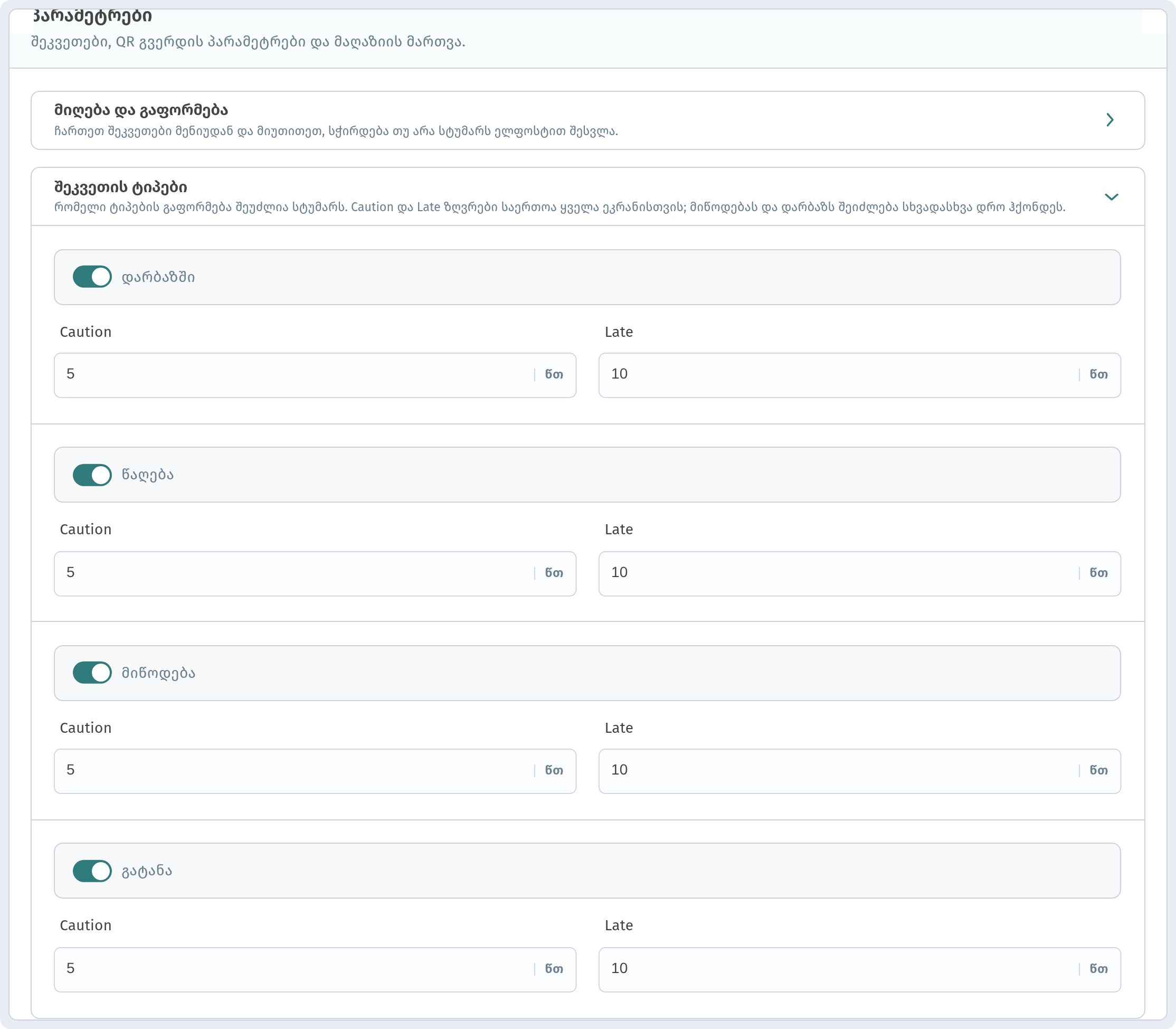The width and height of the screenshot is (1176, 1029).
Task: Edit the დარბაზში Late minutes field
Action: pyautogui.click(x=860, y=375)
